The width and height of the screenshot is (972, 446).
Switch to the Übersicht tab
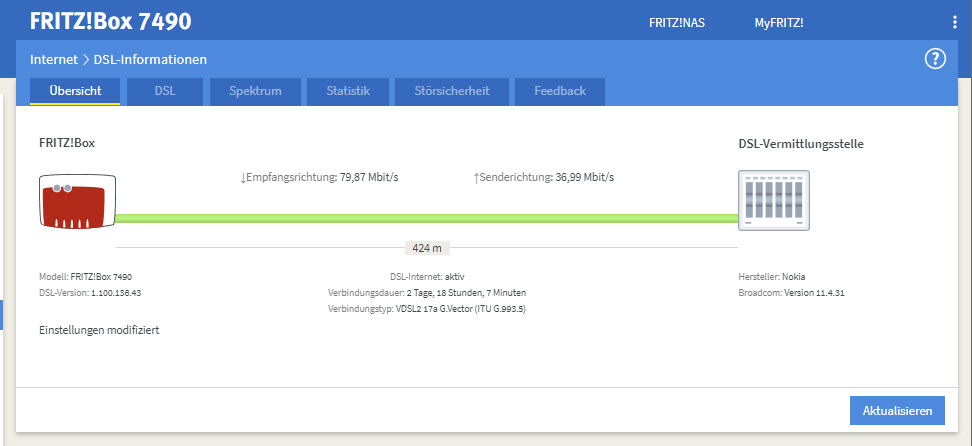point(75,91)
